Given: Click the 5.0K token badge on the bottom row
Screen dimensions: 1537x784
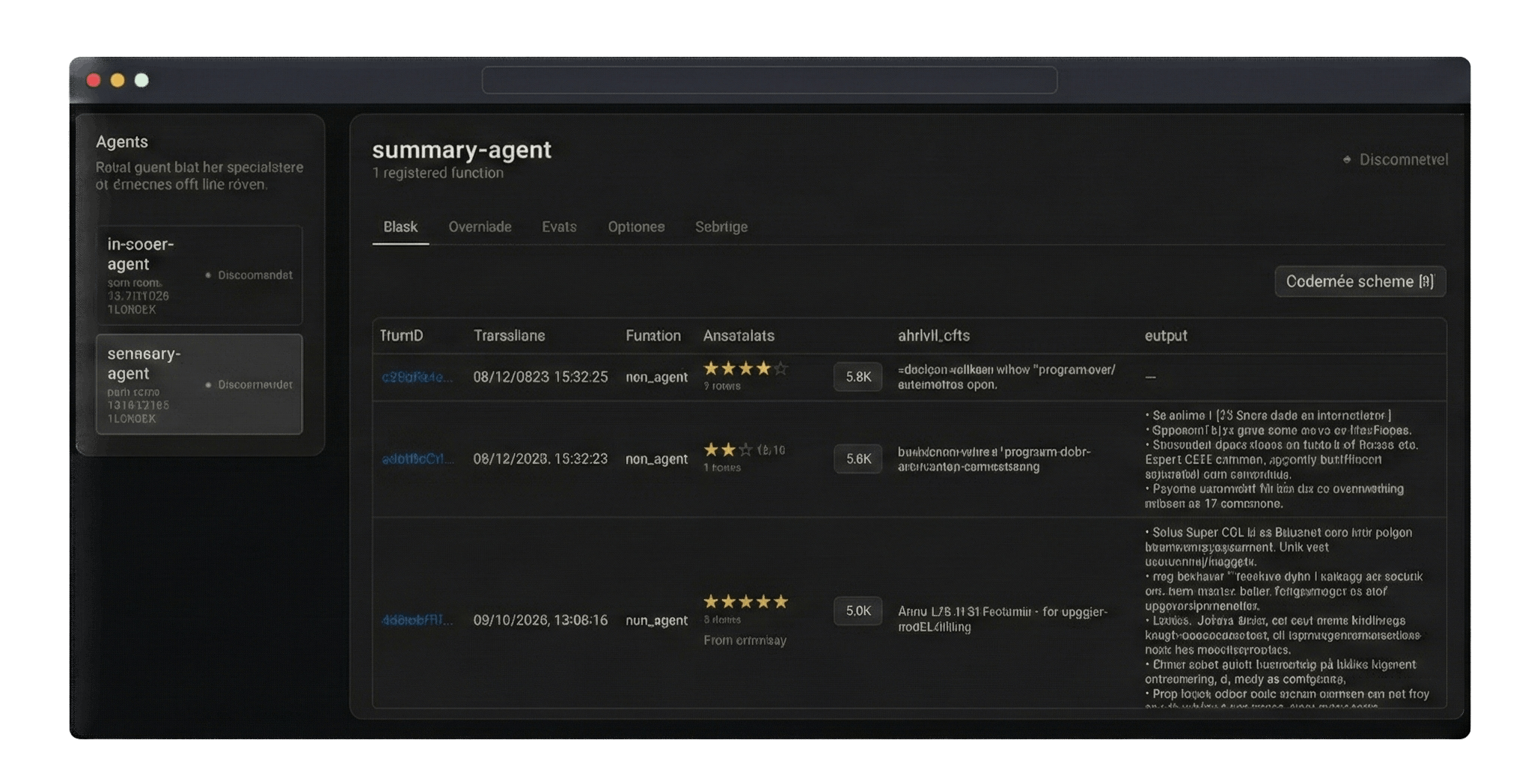Looking at the screenshot, I should (x=858, y=611).
